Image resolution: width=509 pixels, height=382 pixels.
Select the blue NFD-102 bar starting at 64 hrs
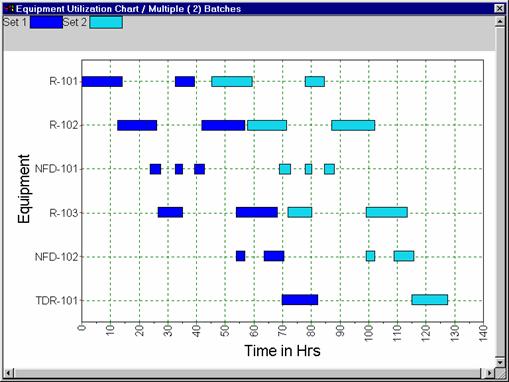(x=274, y=256)
